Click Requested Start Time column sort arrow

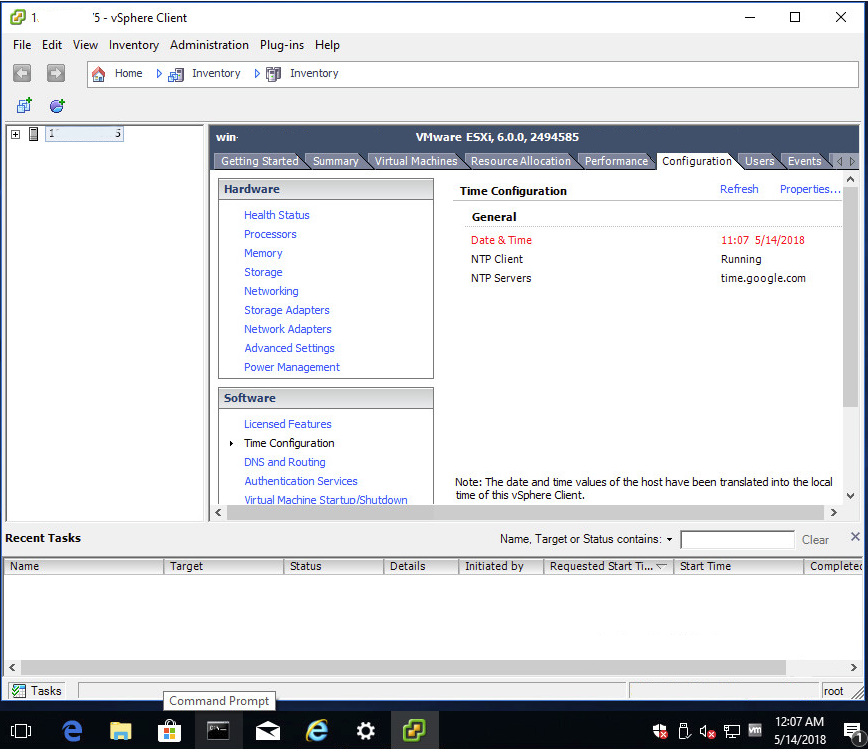coord(662,566)
